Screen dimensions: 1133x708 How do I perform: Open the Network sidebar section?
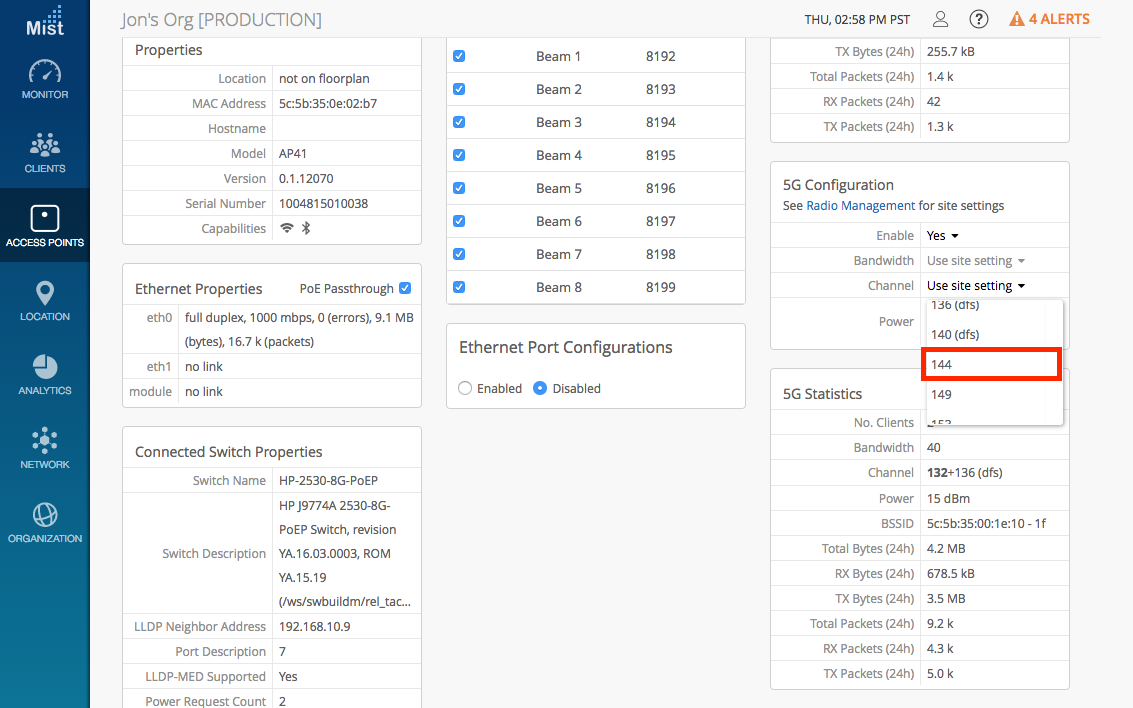tap(45, 450)
